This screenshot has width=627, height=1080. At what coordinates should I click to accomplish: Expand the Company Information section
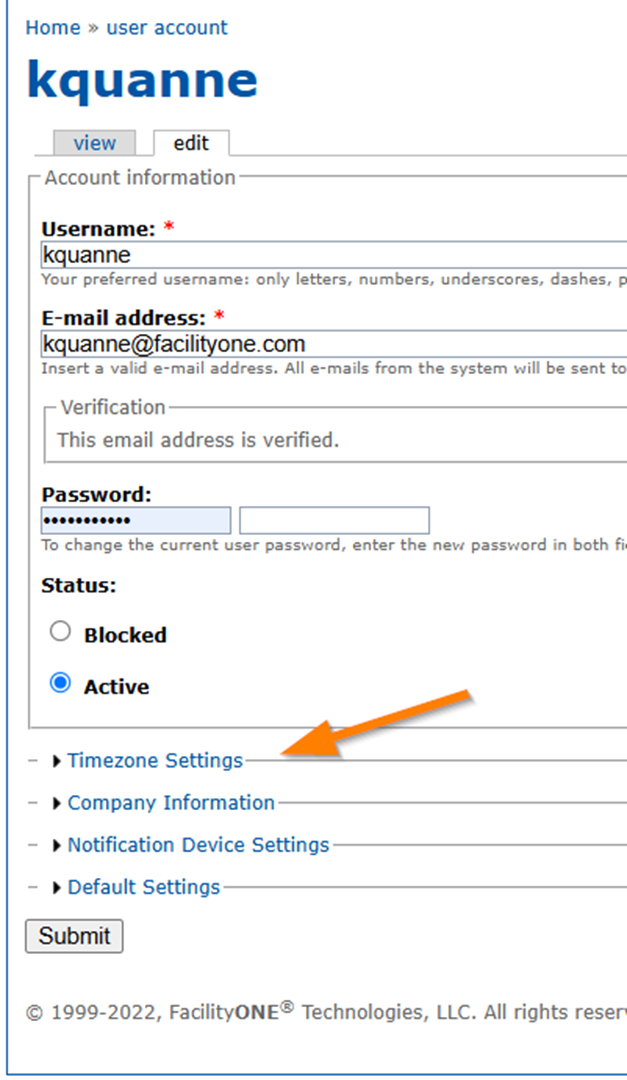pos(170,802)
